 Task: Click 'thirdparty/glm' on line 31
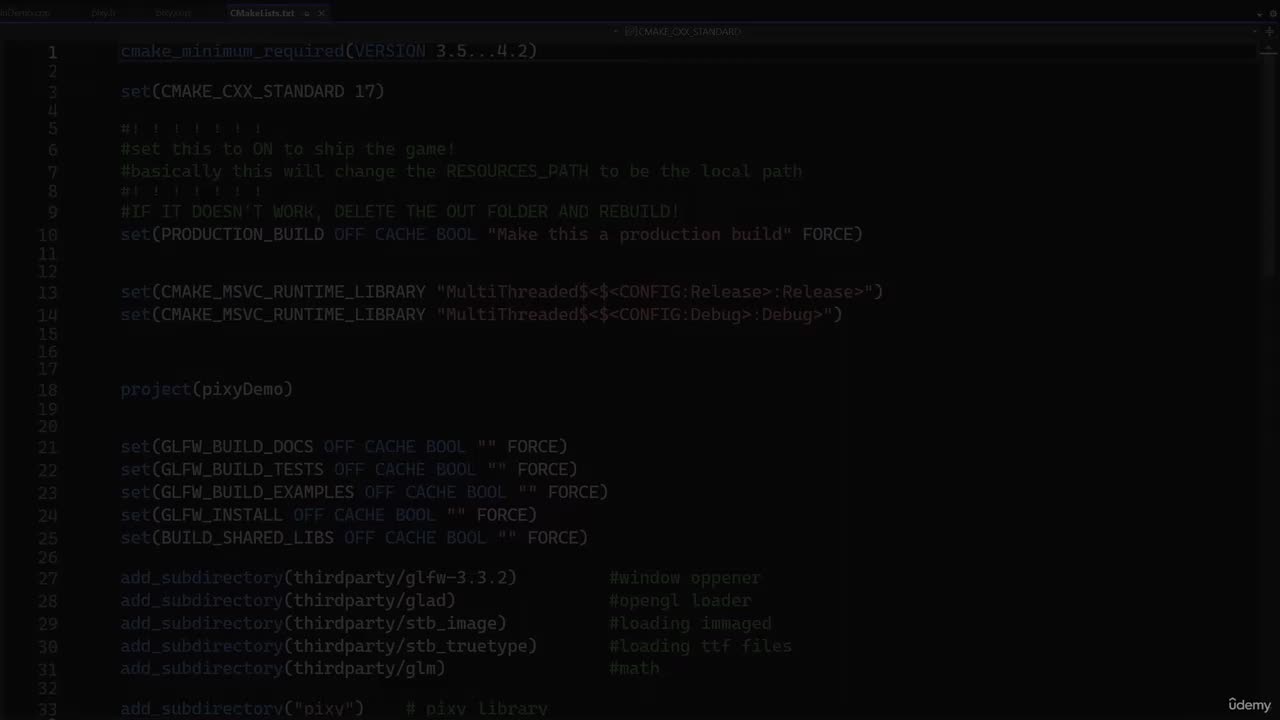click(365, 668)
